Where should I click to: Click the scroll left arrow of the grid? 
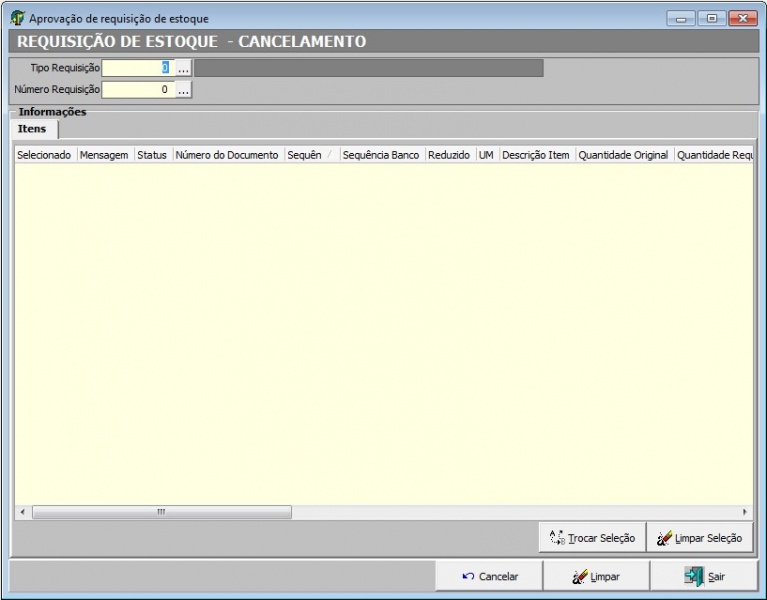click(x=23, y=512)
